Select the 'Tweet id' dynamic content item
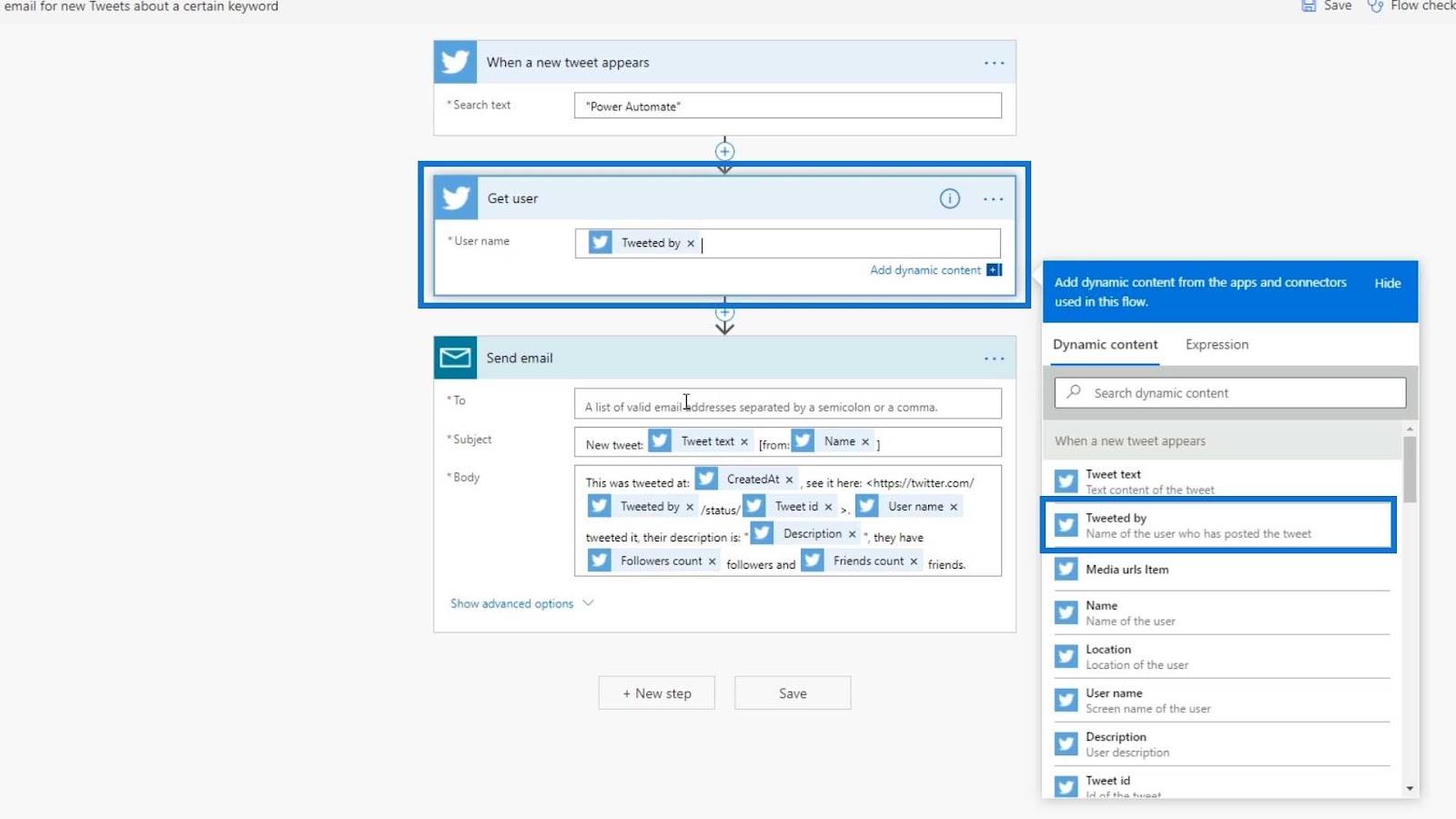This screenshot has width=1456, height=819. (1222, 784)
